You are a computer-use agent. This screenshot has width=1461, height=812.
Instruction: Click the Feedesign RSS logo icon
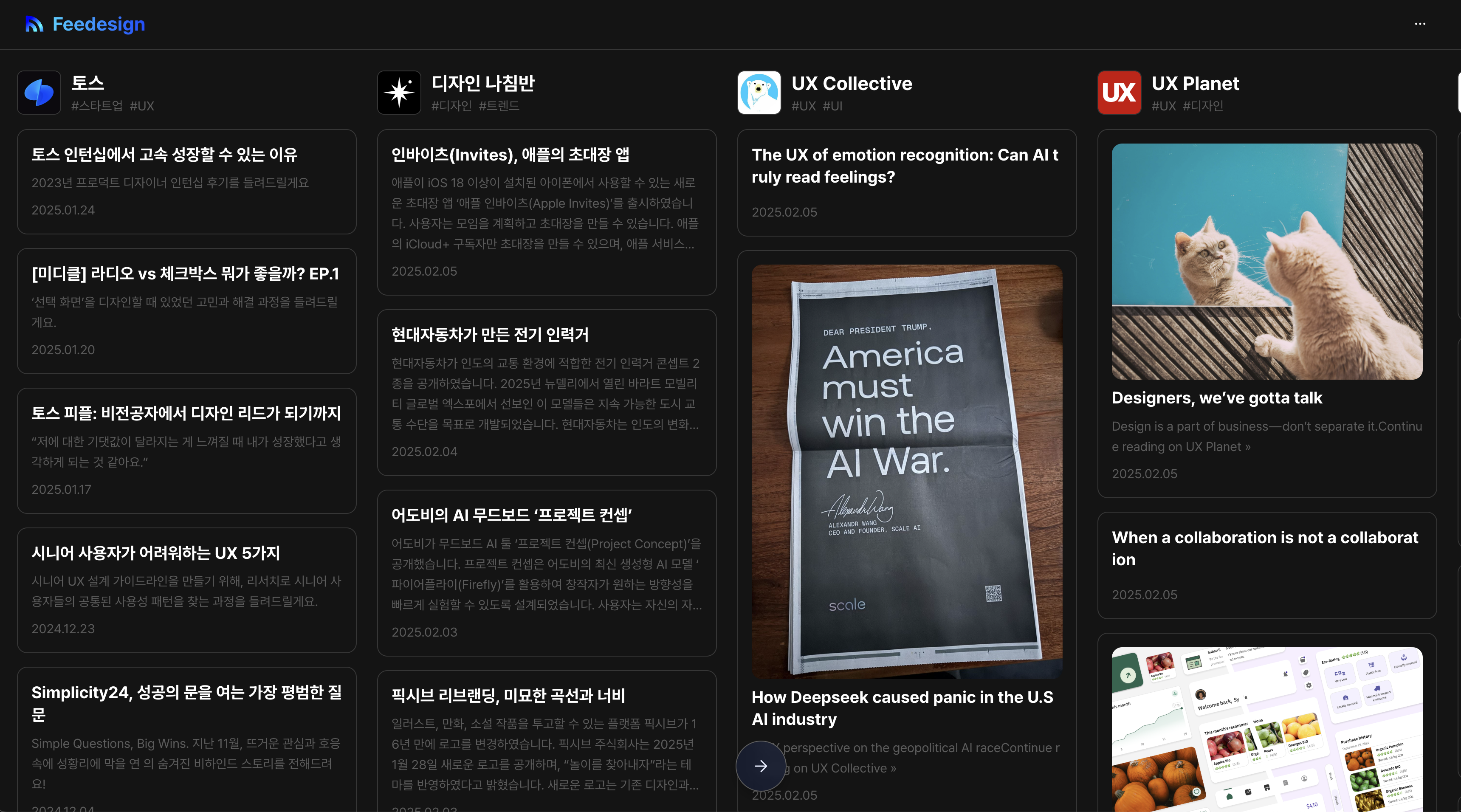pos(34,24)
